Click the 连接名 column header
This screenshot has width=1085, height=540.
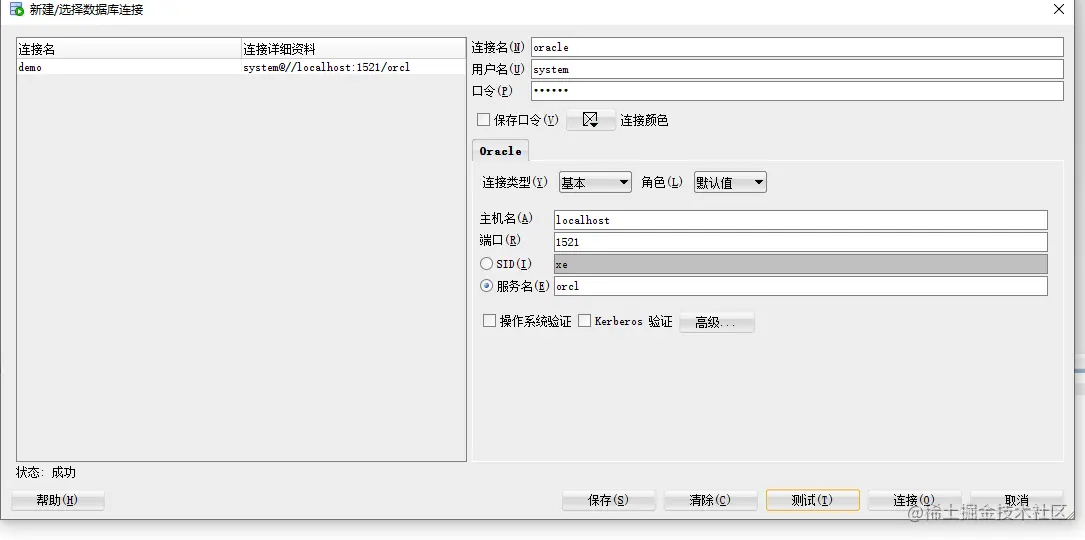tap(129, 49)
